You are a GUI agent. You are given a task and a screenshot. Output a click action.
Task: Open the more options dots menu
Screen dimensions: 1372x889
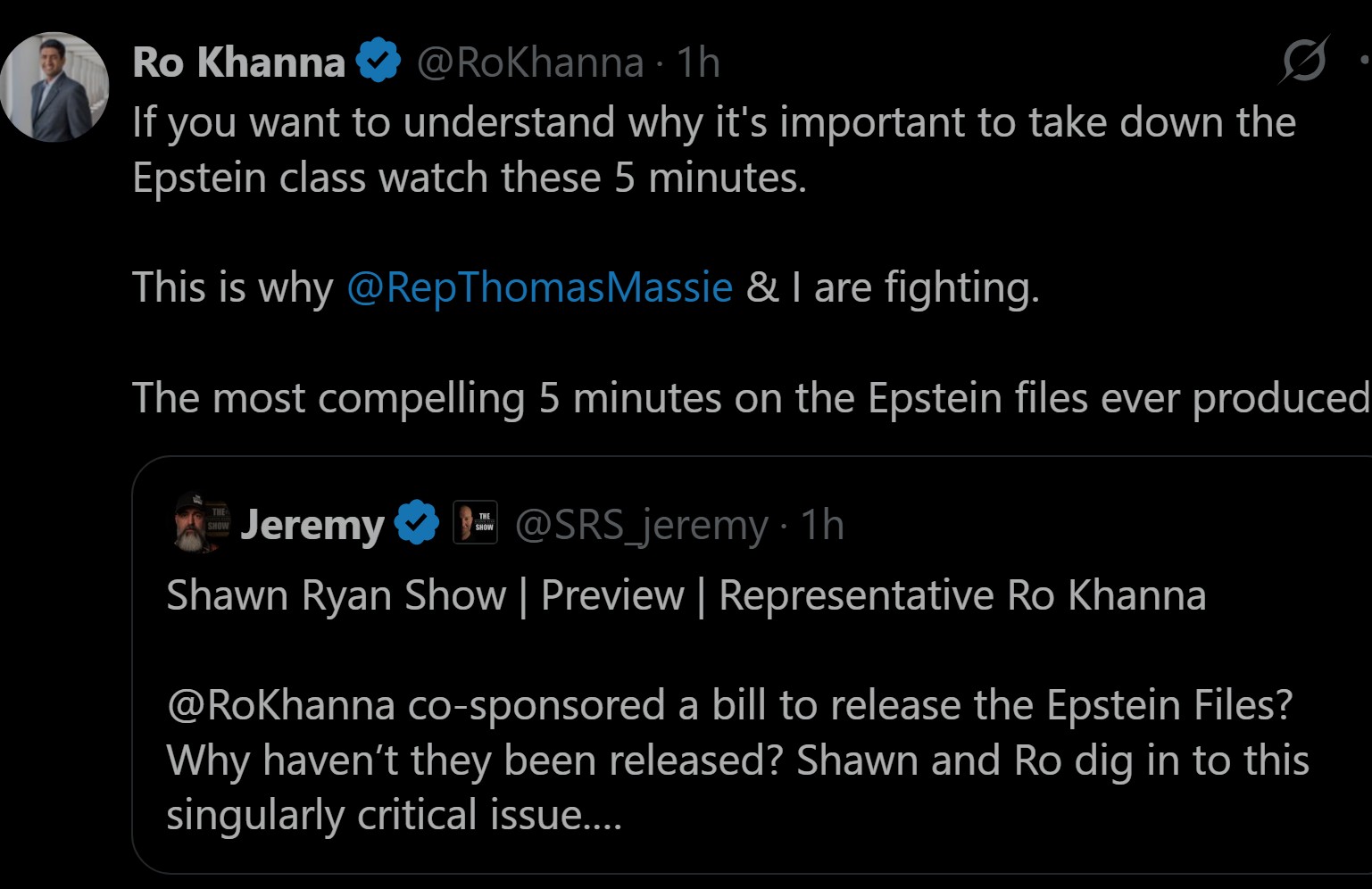1364,61
